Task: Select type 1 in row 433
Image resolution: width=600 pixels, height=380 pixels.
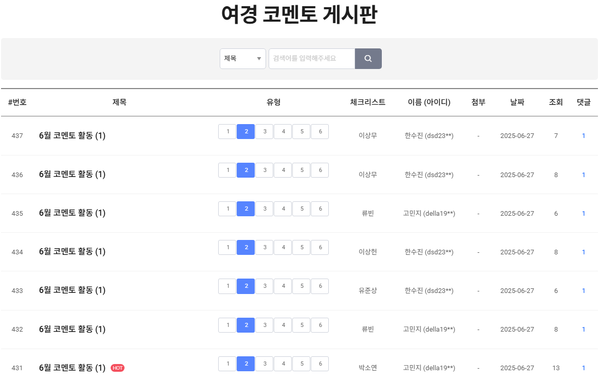Action: coord(227,286)
